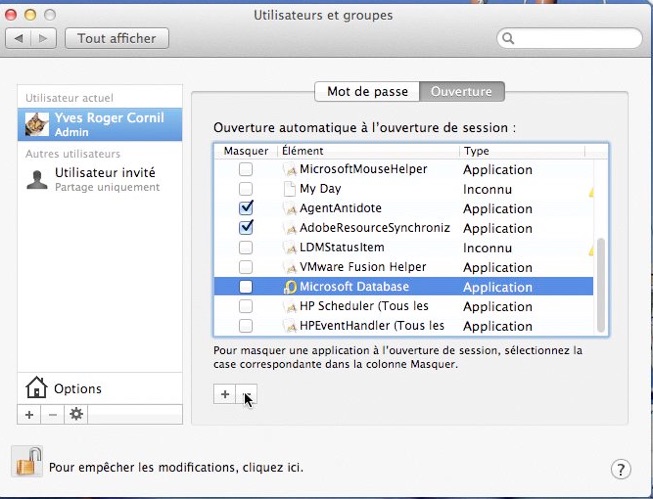Click the lock icon to prevent changes
This screenshot has width=653, height=499.
point(27,462)
